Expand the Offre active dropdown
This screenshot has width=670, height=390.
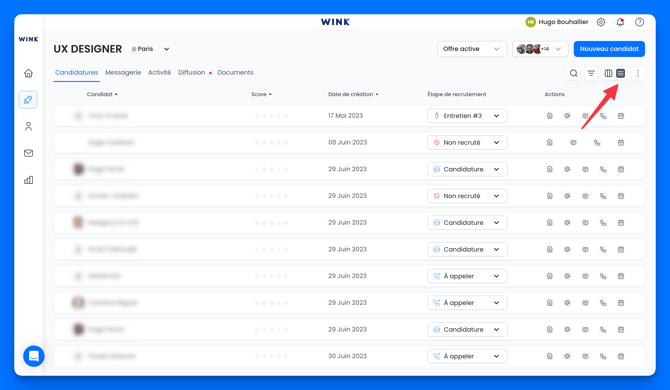click(471, 49)
